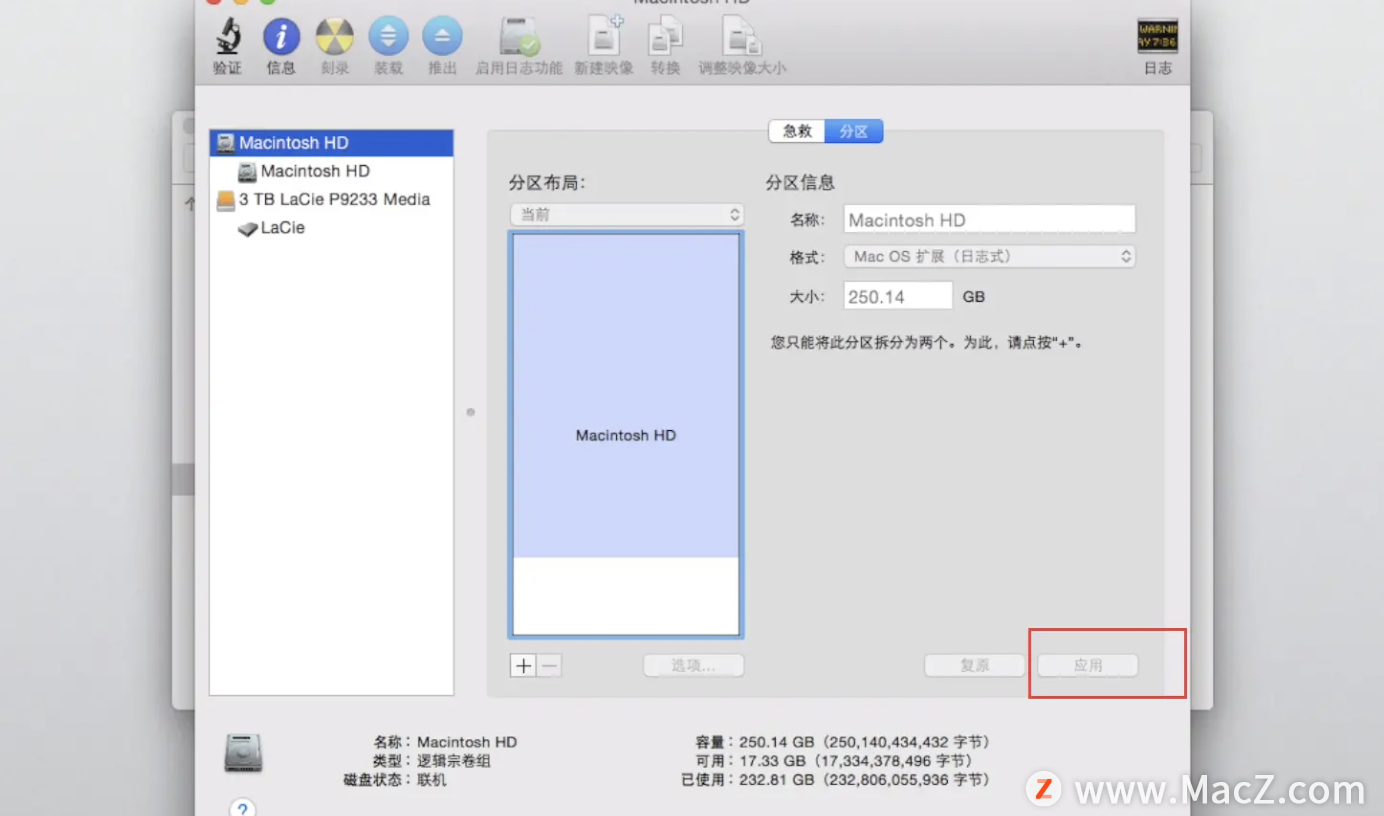Click the Eject (推出) toolbar icon

(x=442, y=38)
